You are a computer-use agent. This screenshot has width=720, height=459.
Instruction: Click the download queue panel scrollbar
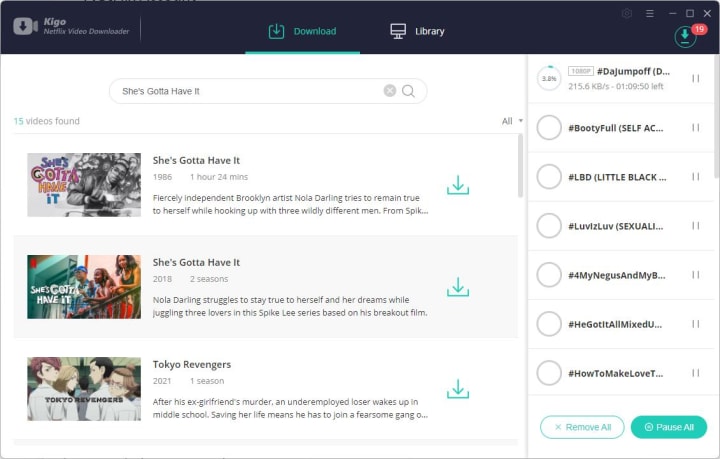(x=717, y=116)
